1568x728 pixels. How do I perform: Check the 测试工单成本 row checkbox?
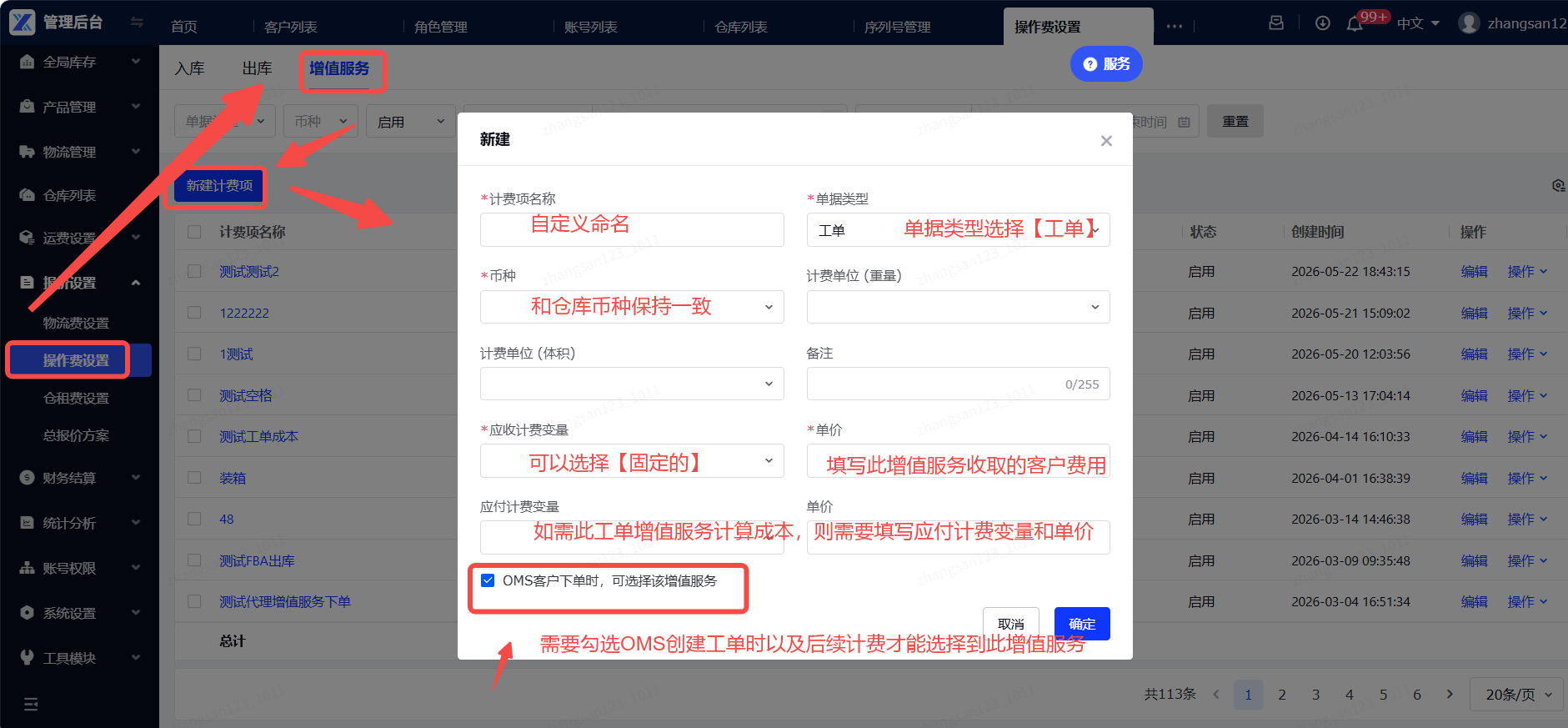pyautogui.click(x=194, y=436)
